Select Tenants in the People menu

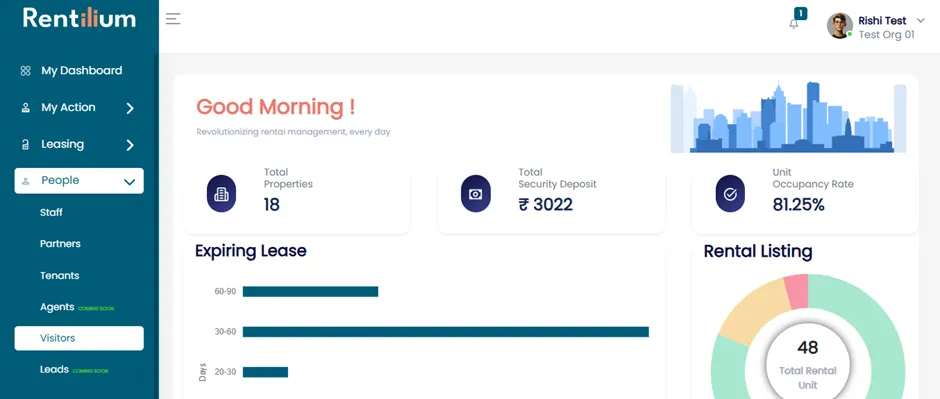59,276
